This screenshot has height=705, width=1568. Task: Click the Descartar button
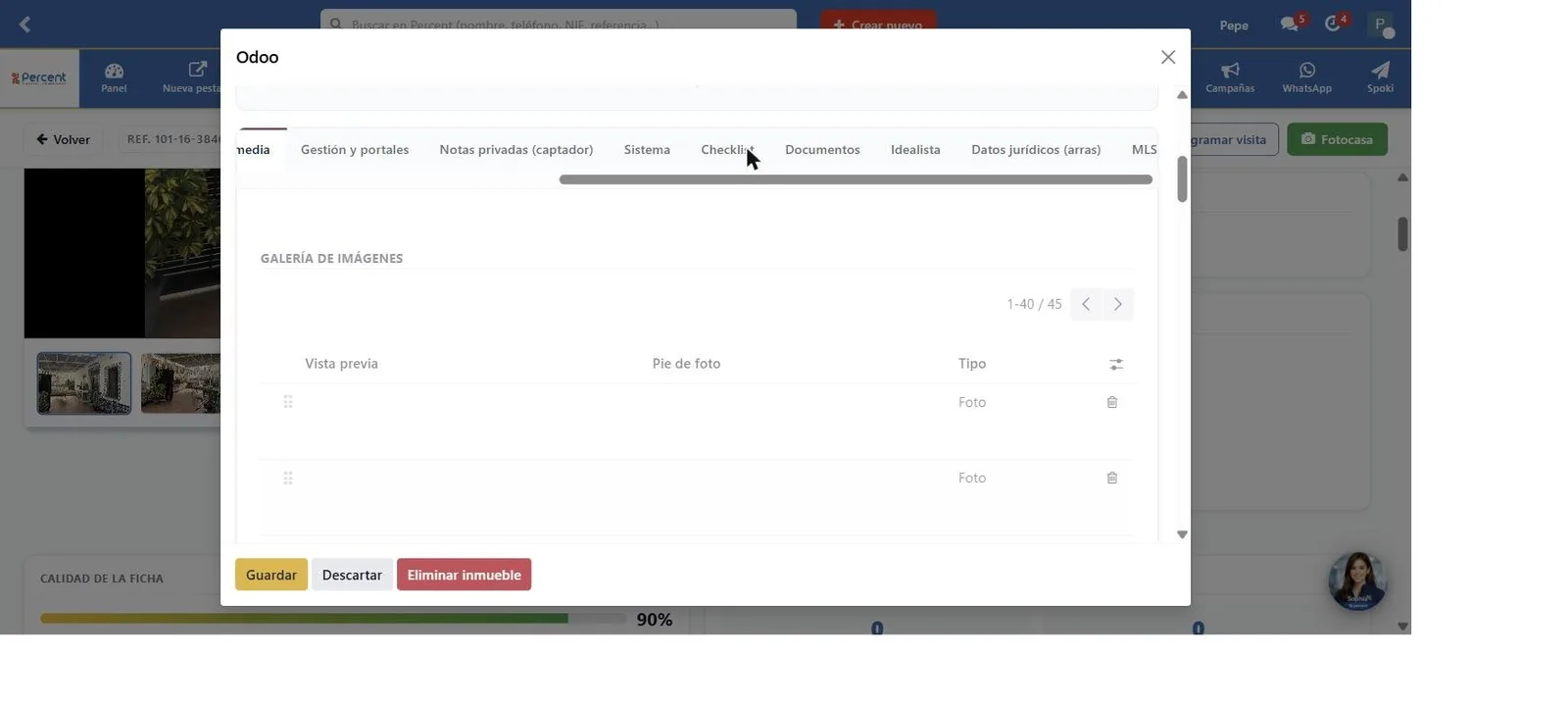tap(352, 575)
